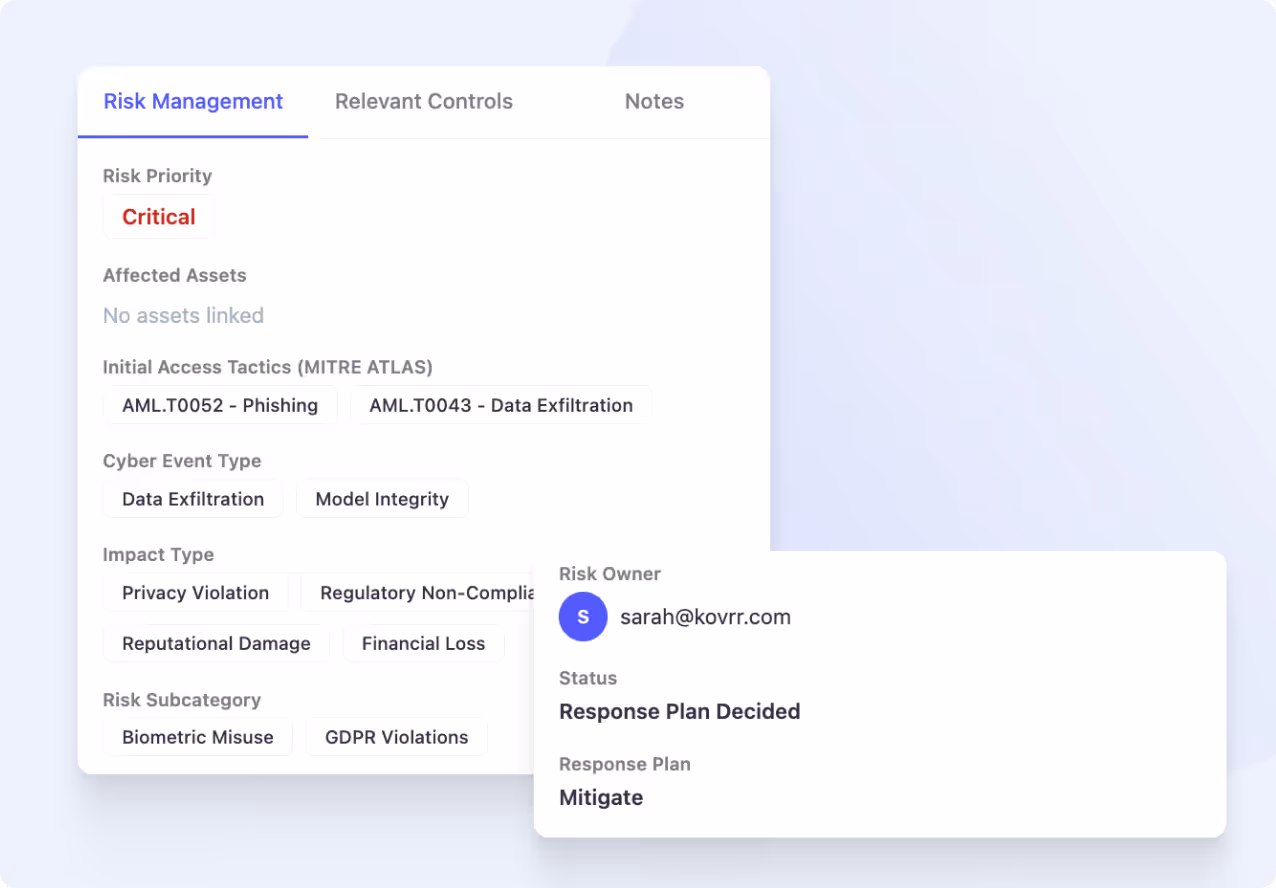The image size is (1276, 888).
Task: Select the Biometric Misuse subcategory tag
Action: 197,737
